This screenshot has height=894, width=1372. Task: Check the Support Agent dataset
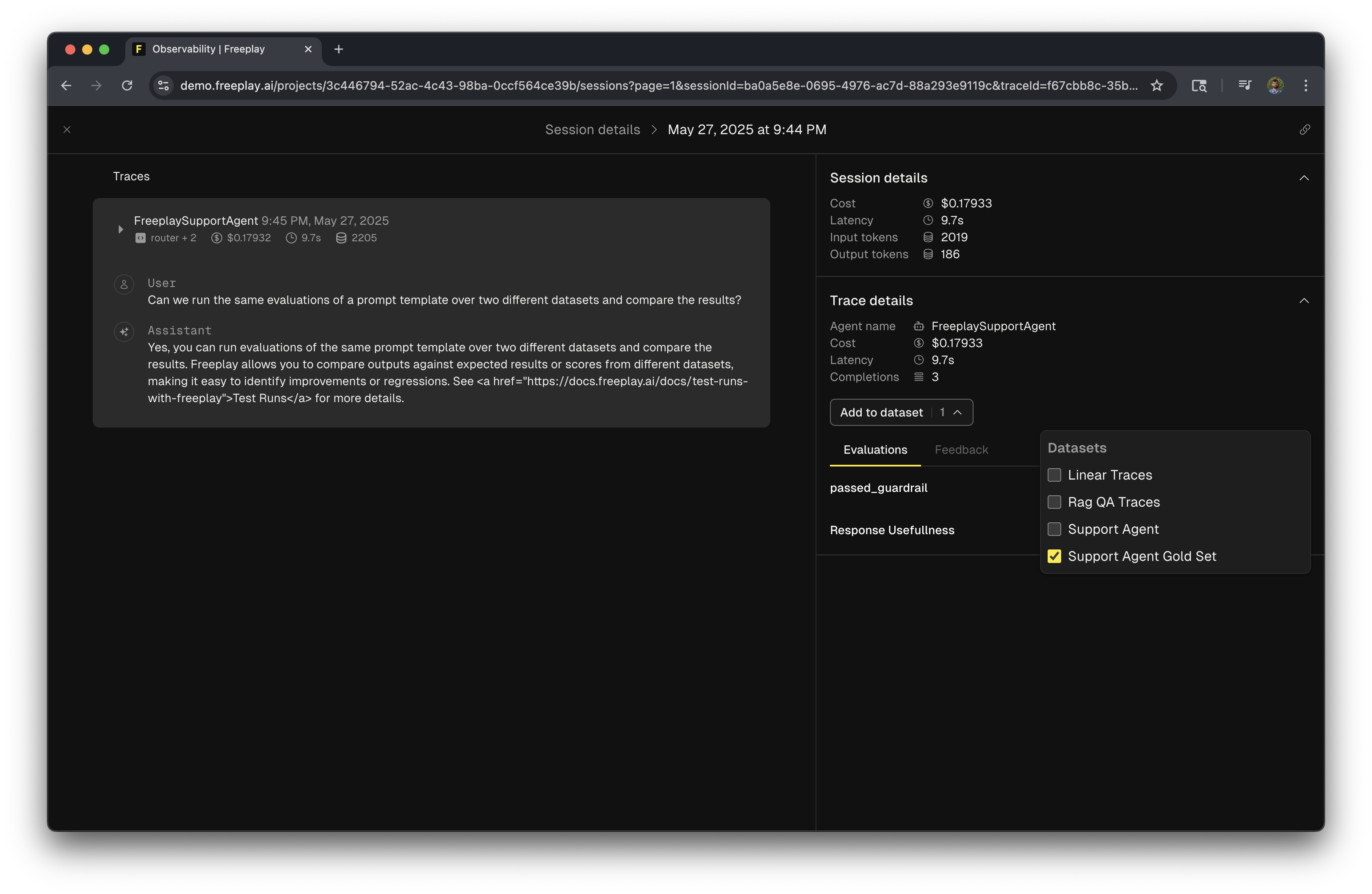[1054, 529]
